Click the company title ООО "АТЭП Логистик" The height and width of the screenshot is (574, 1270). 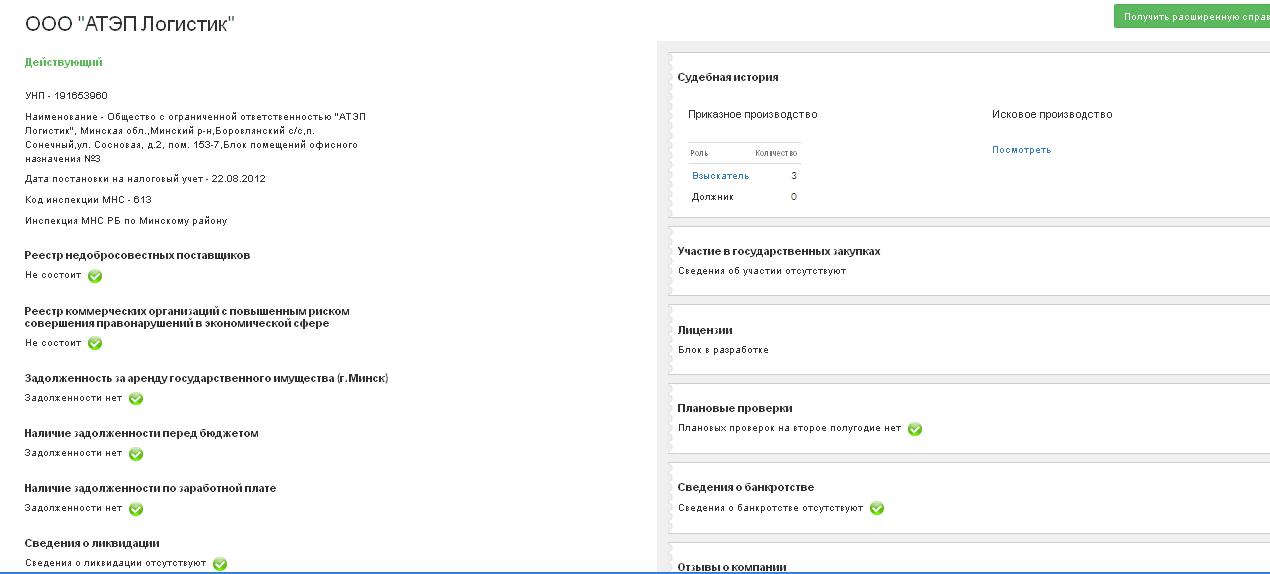point(129,24)
